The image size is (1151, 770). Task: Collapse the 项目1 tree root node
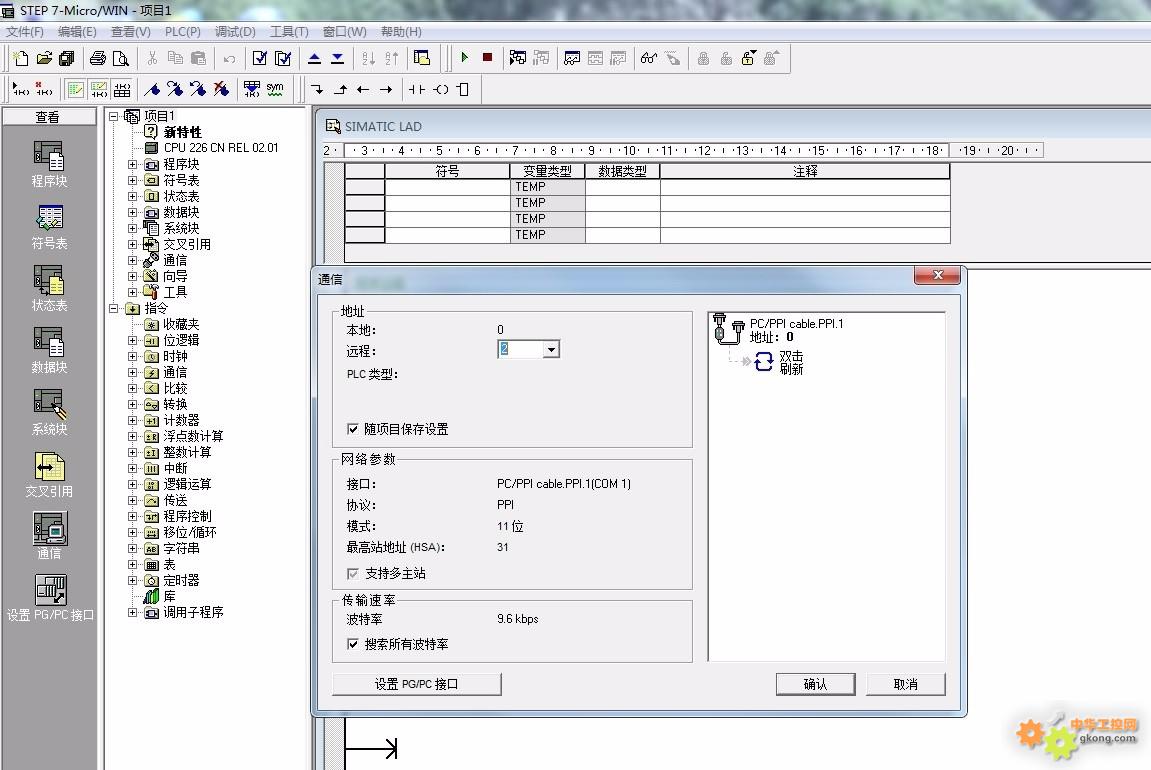pyautogui.click(x=114, y=116)
